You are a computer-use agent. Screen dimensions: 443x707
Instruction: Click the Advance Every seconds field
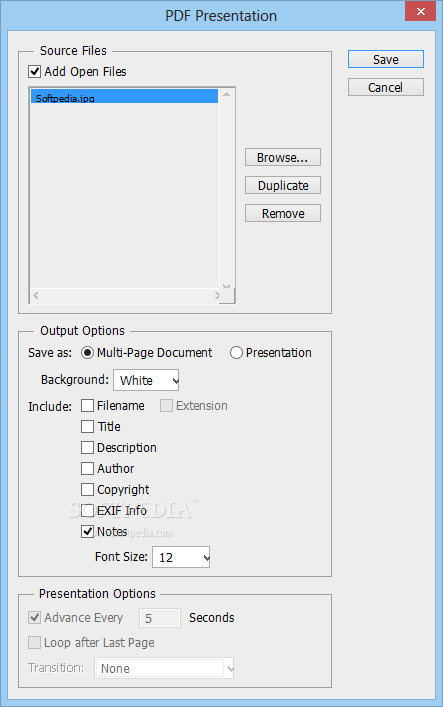pos(160,618)
